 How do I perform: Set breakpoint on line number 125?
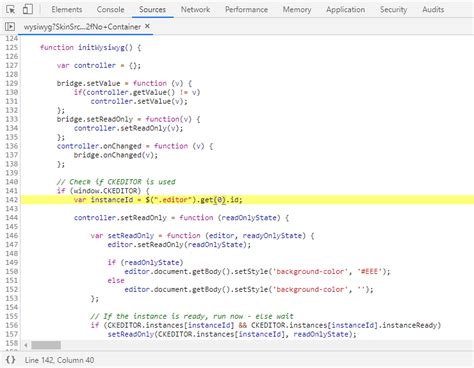tap(11, 47)
